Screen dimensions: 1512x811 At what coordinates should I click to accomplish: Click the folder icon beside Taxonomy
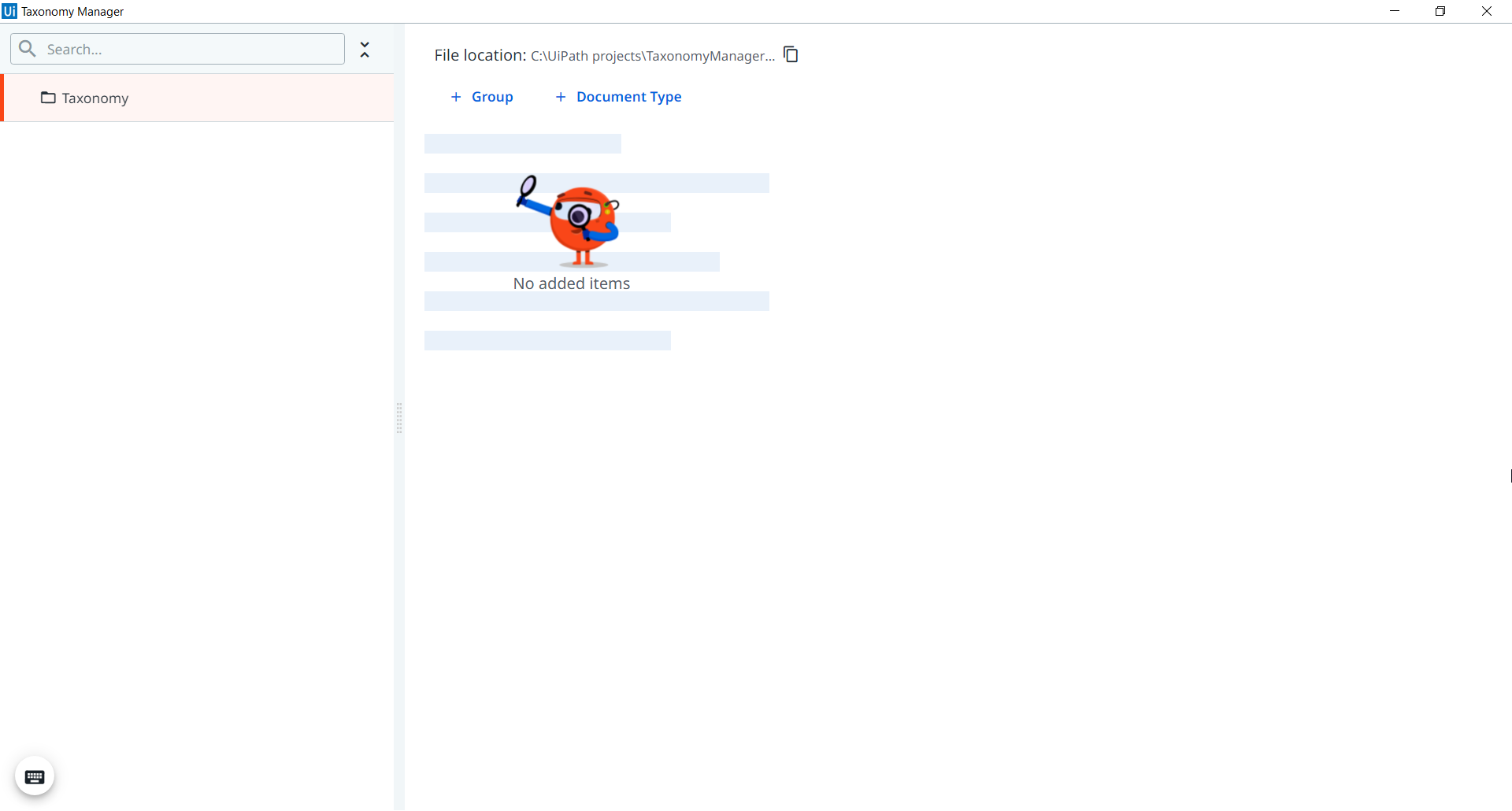[48, 98]
